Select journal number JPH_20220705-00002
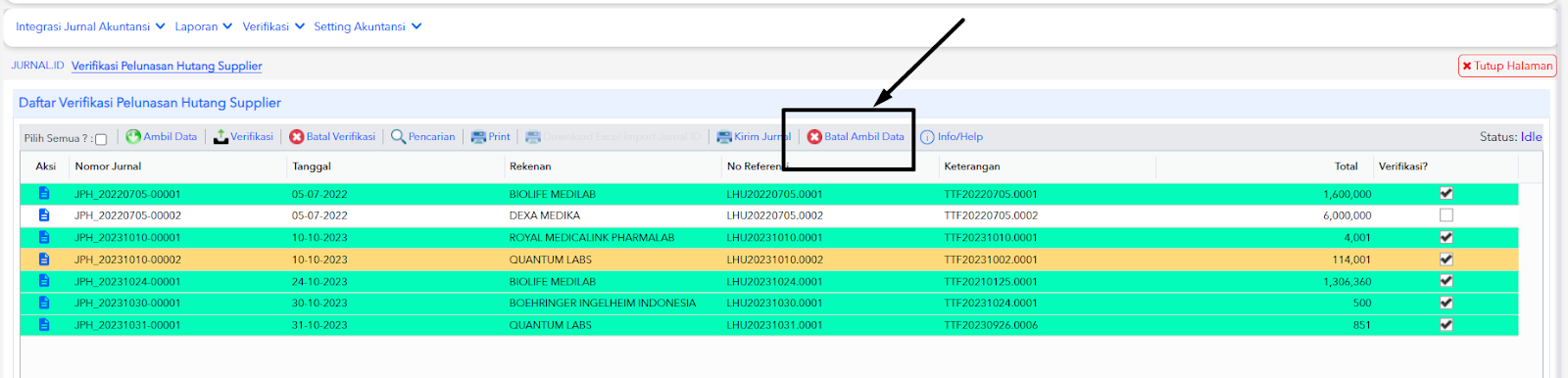 tap(127, 215)
